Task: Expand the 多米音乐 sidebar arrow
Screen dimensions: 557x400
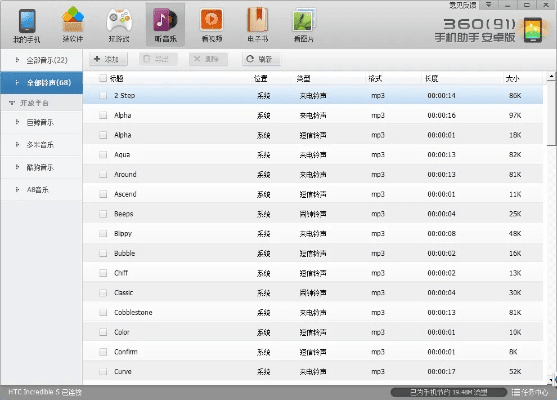Action: (17, 145)
